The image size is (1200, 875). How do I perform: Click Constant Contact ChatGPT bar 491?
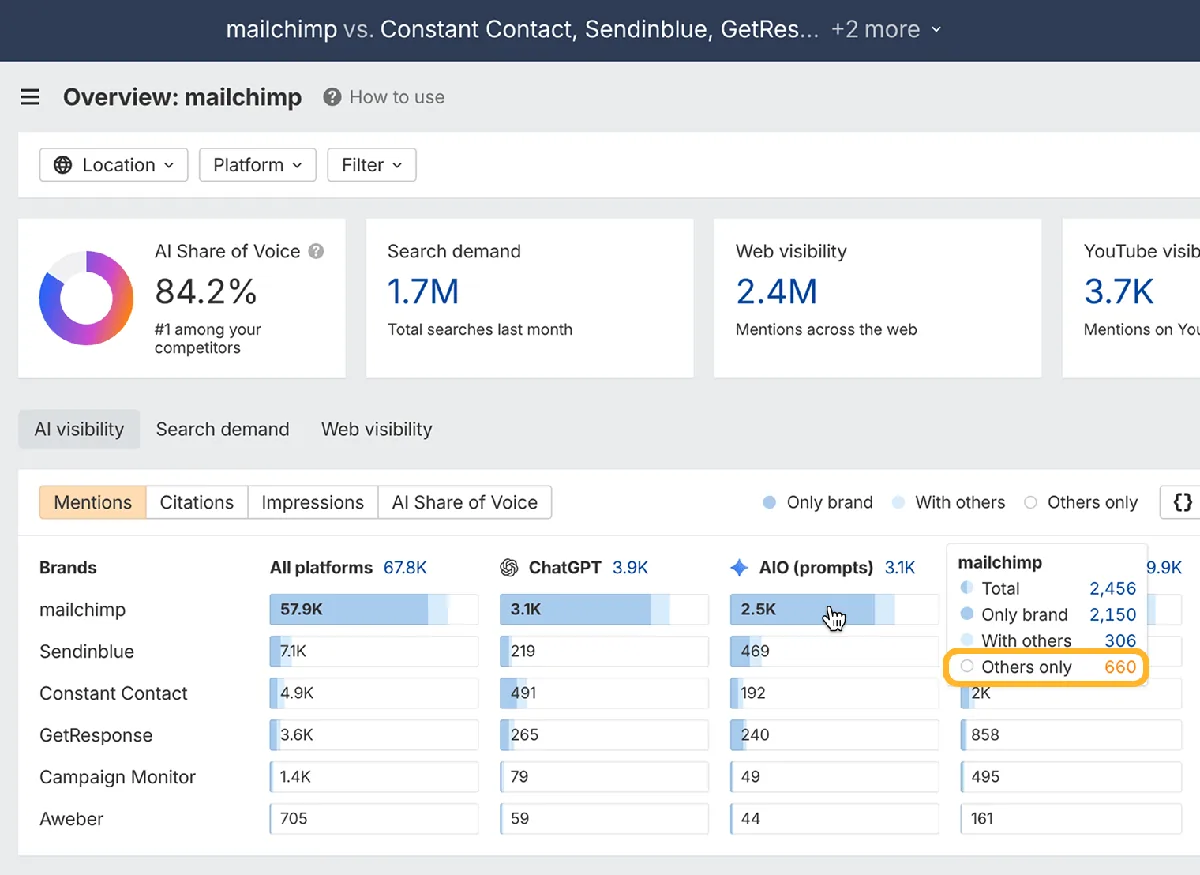(x=604, y=693)
